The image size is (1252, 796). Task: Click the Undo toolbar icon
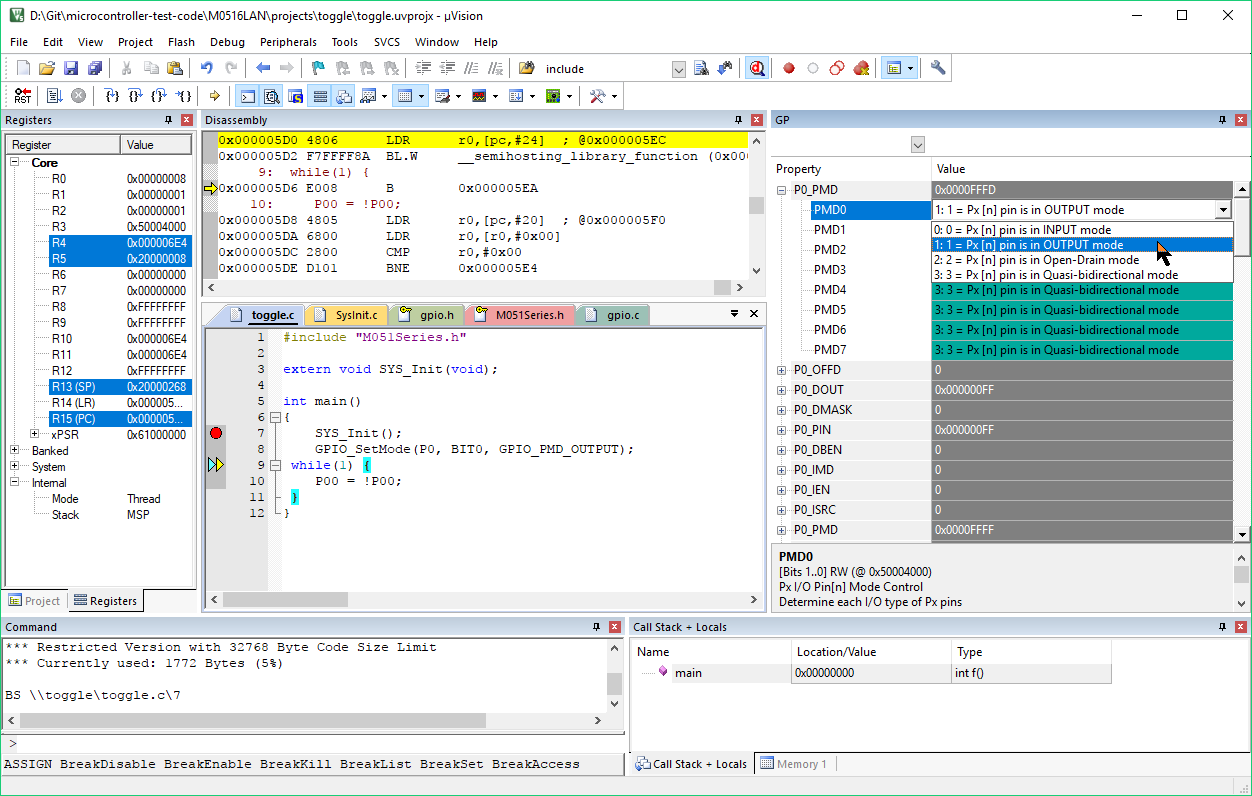click(206, 68)
